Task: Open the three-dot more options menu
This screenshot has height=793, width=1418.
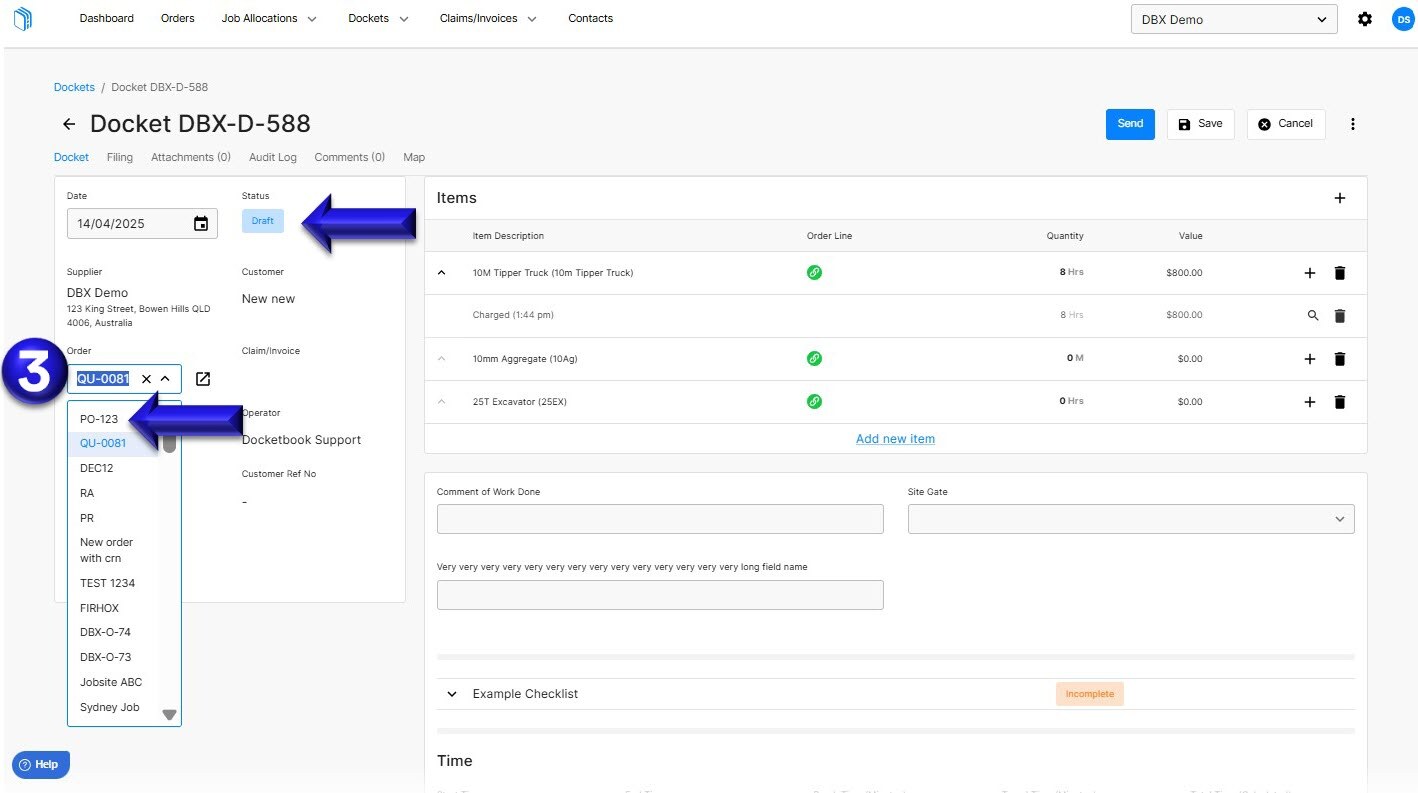Action: point(1353,124)
